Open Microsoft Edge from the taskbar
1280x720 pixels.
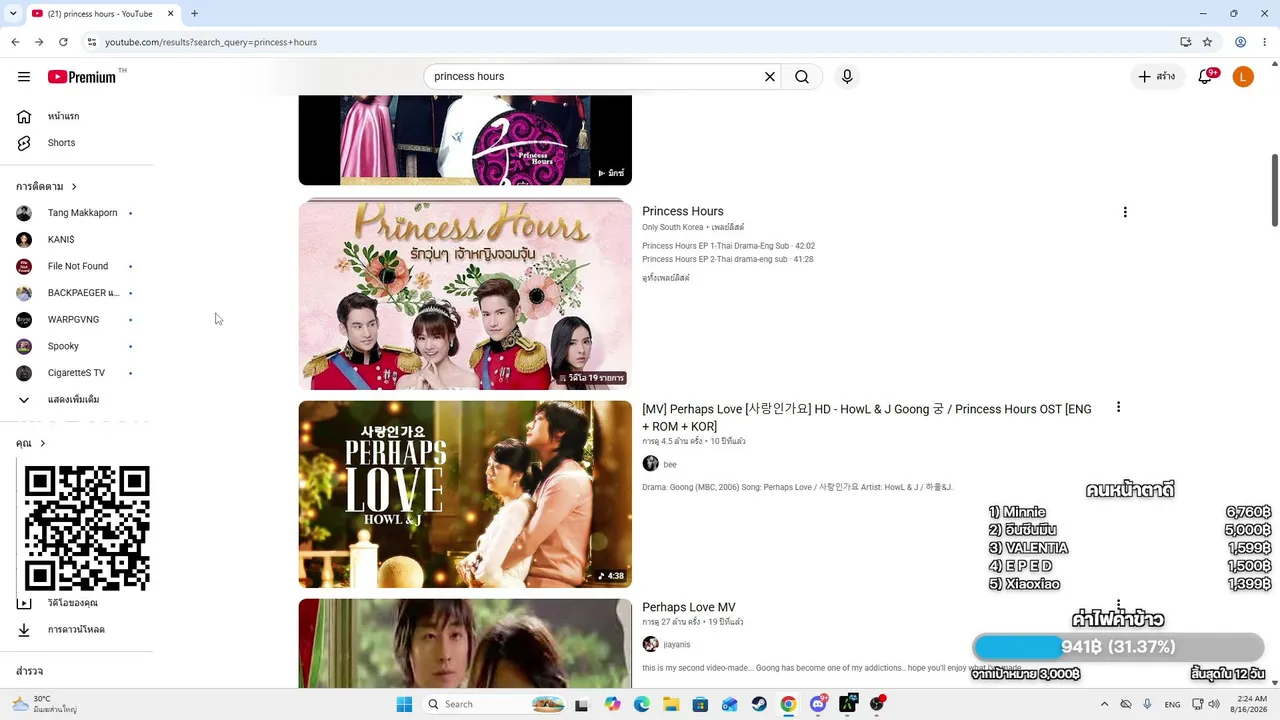click(x=642, y=704)
